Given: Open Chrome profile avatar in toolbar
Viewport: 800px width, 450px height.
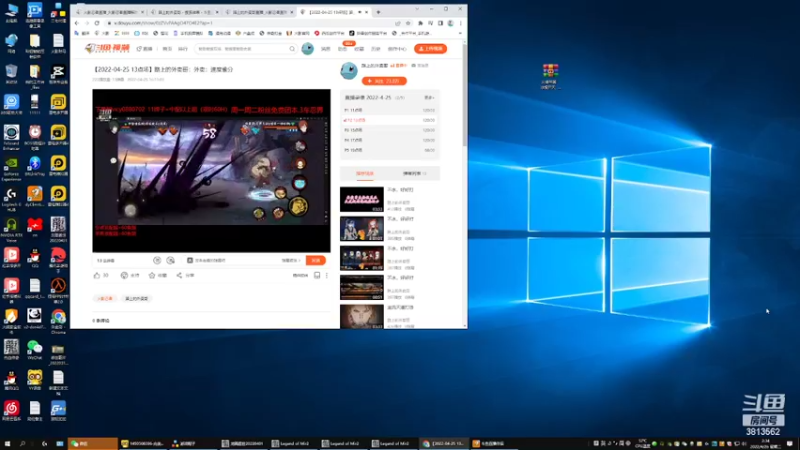Looking at the screenshot, I should (x=451, y=23).
